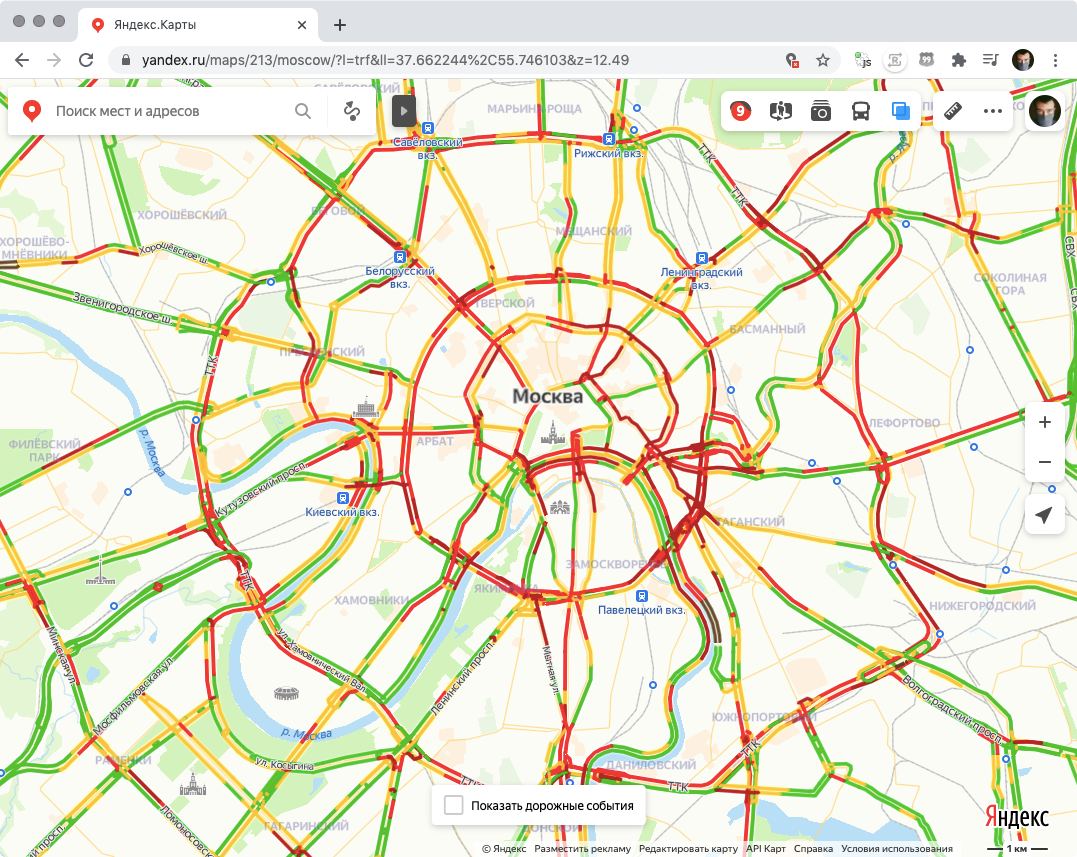Select the ruler distance tool
The image size is (1077, 857).
pyautogui.click(x=953, y=111)
